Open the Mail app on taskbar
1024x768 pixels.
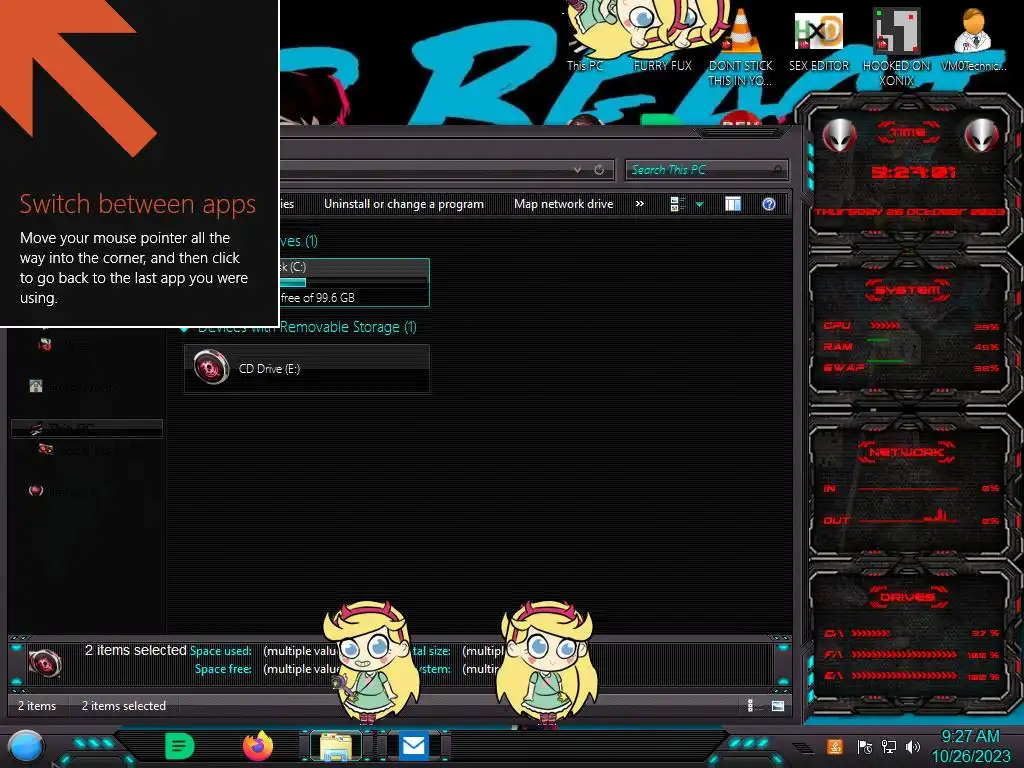point(413,746)
